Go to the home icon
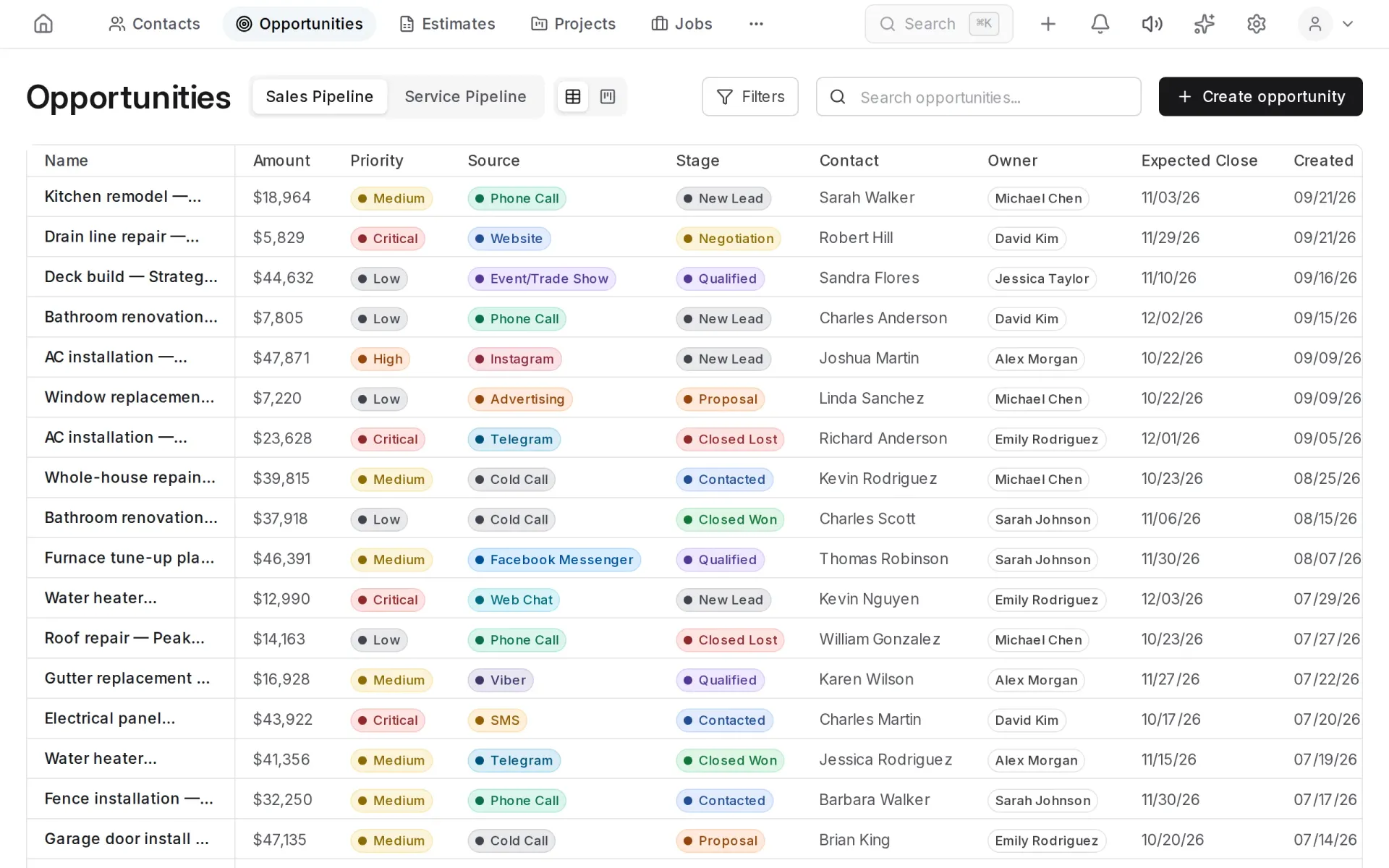The image size is (1389, 868). [43, 24]
